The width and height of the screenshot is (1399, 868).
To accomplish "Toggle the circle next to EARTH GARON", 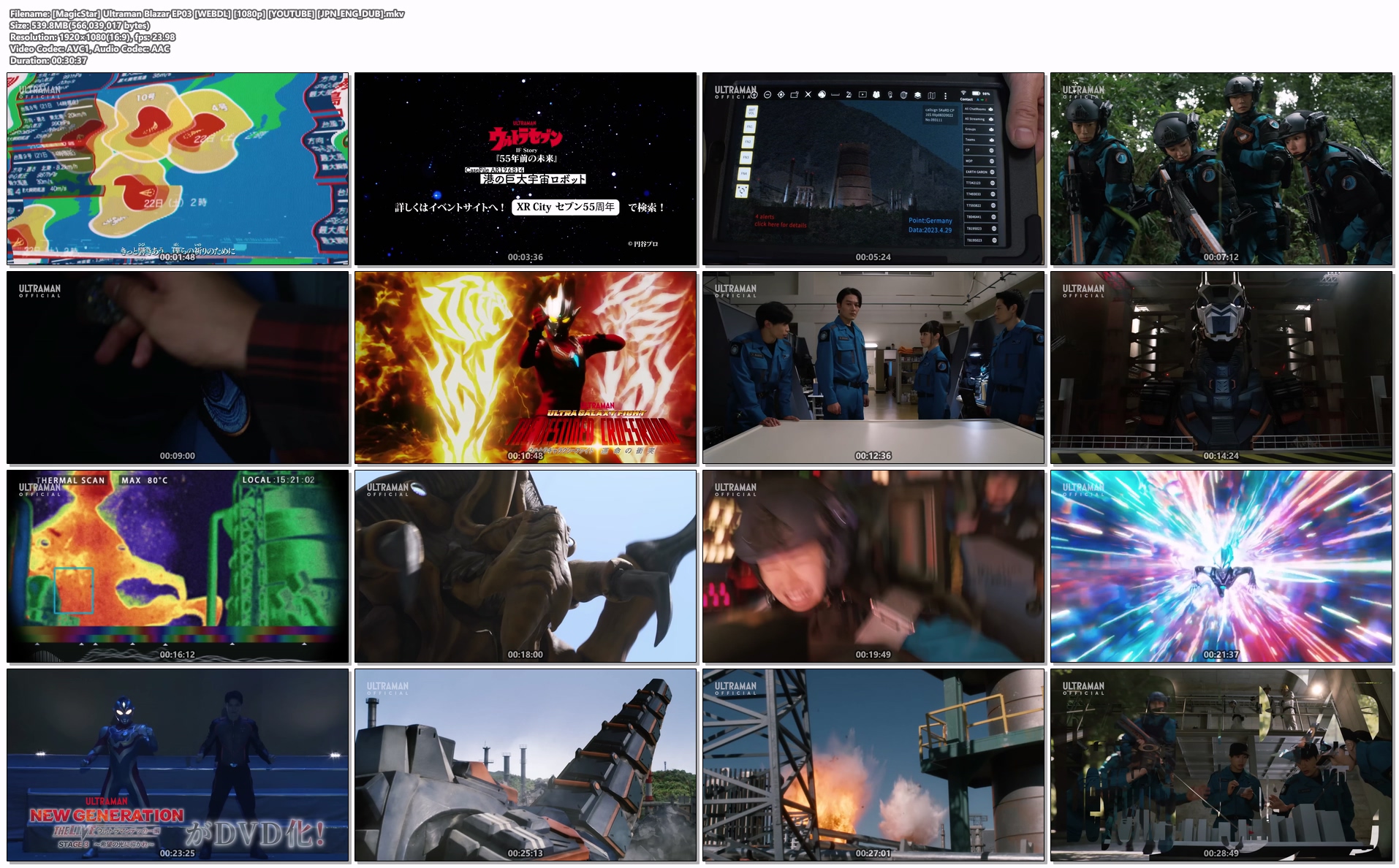I will [991, 172].
